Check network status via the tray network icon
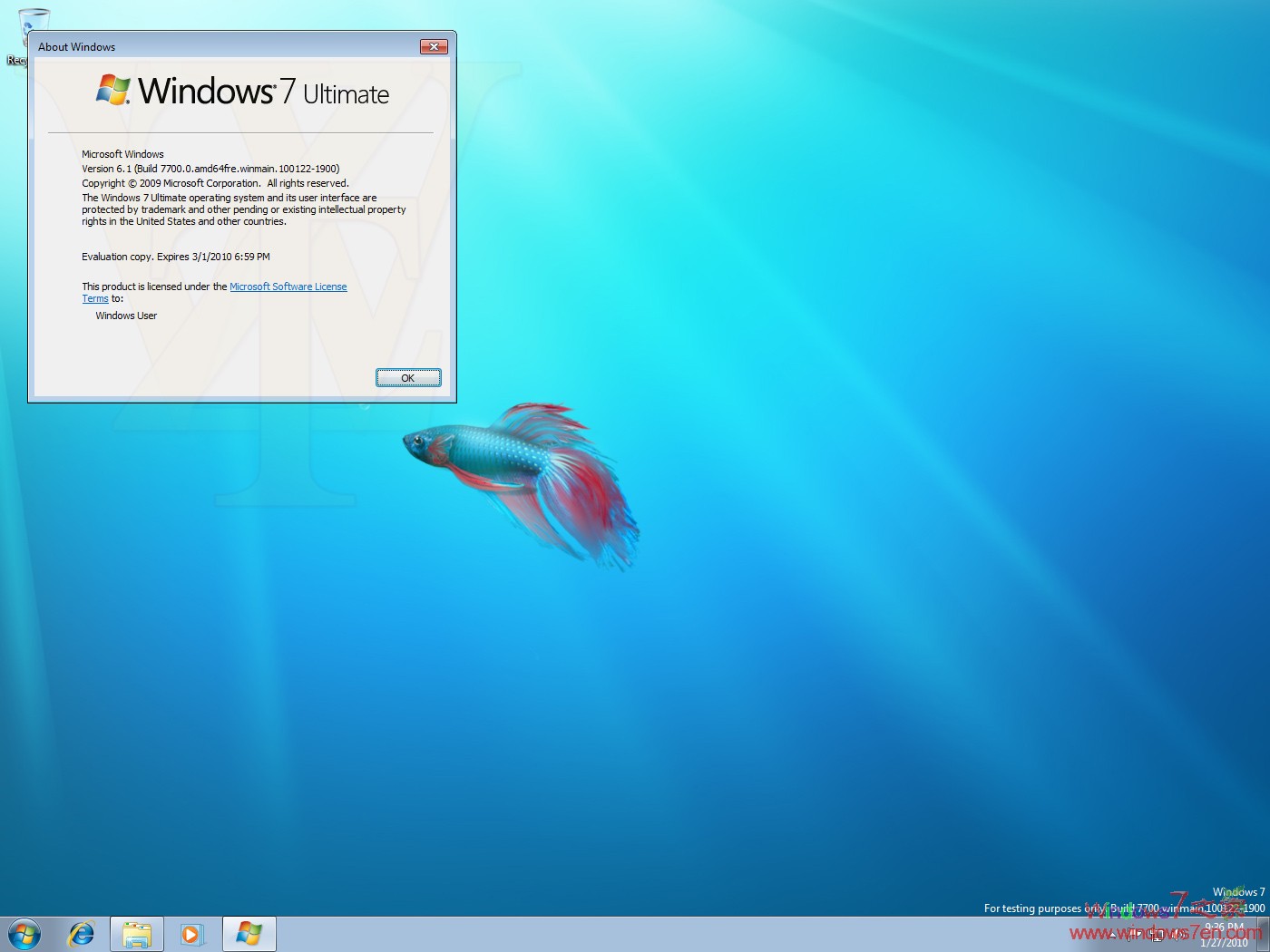Viewport: 1270px width, 952px height. [1156, 935]
